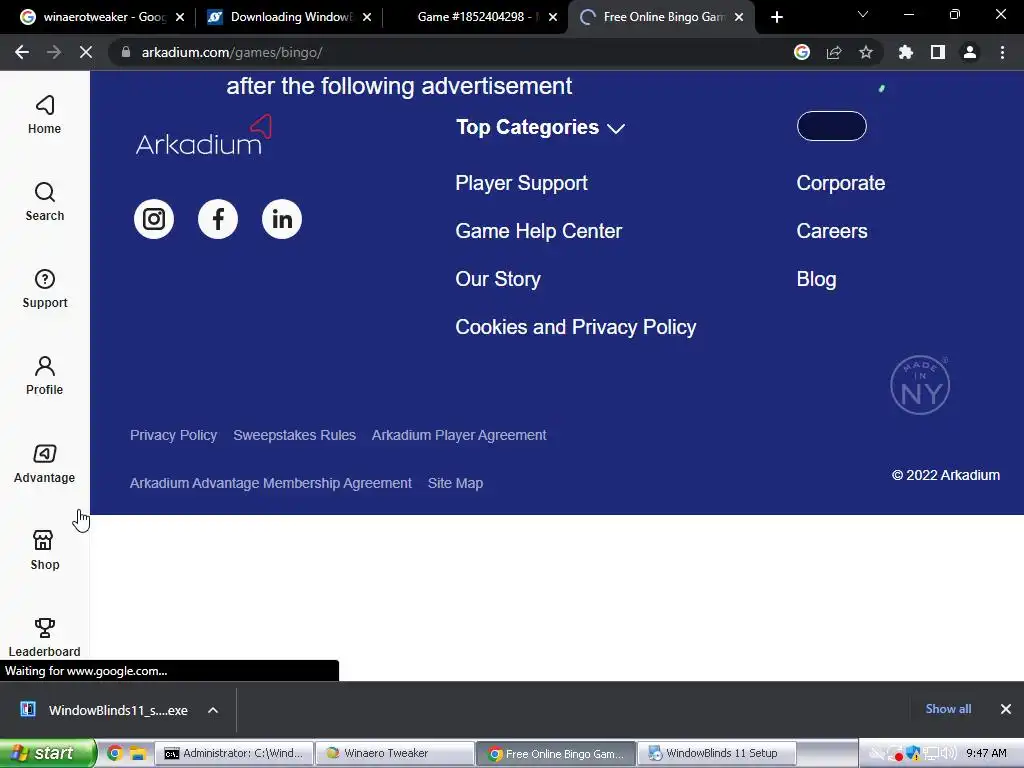Viewport: 1024px width, 768px height.
Task: Open Game Help Center link
Action: tap(539, 231)
